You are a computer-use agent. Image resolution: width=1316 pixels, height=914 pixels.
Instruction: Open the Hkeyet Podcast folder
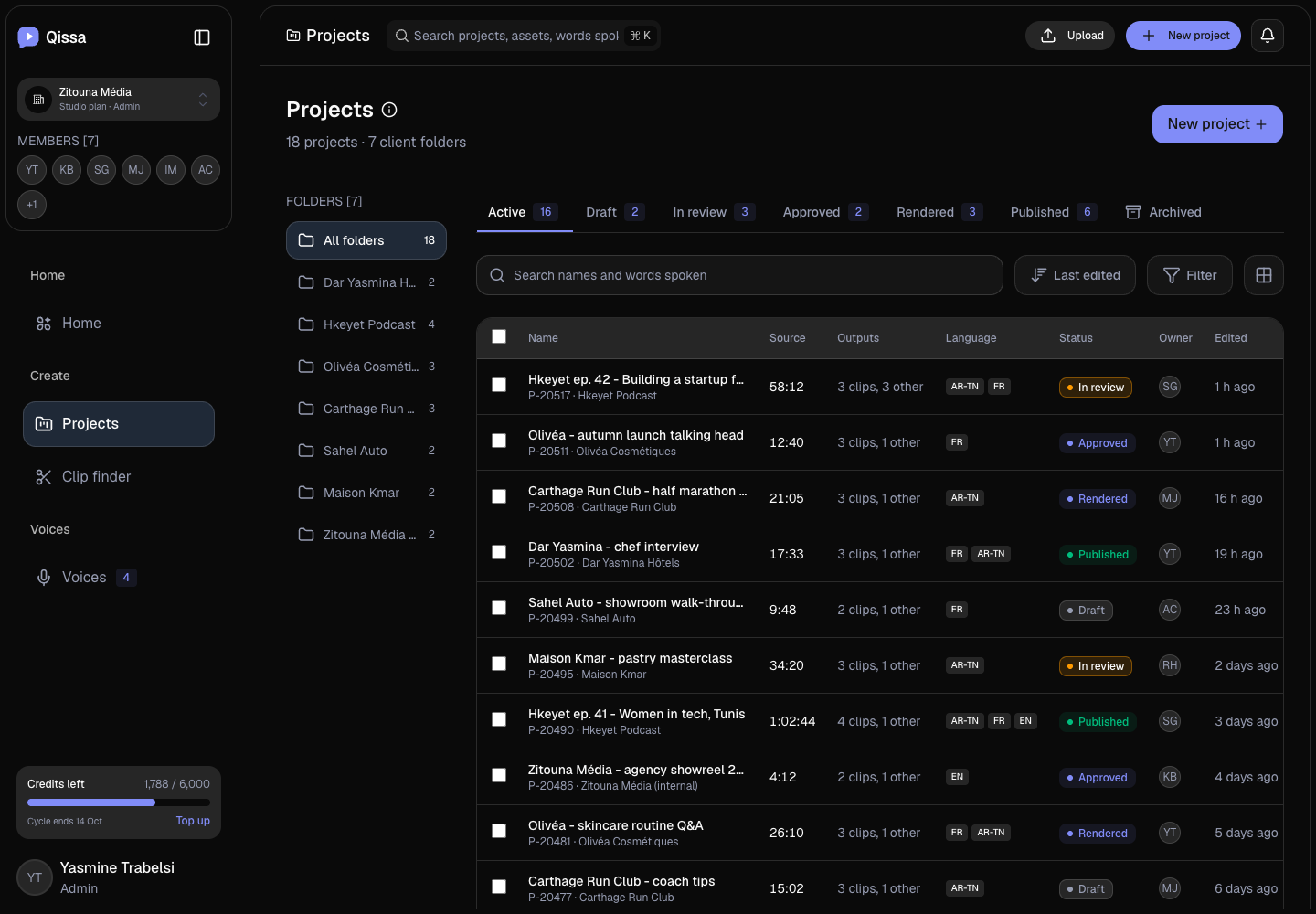366,324
